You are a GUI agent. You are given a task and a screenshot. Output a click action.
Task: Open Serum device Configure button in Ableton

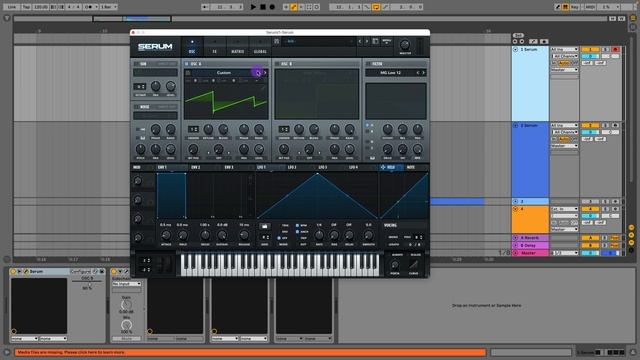pos(80,271)
